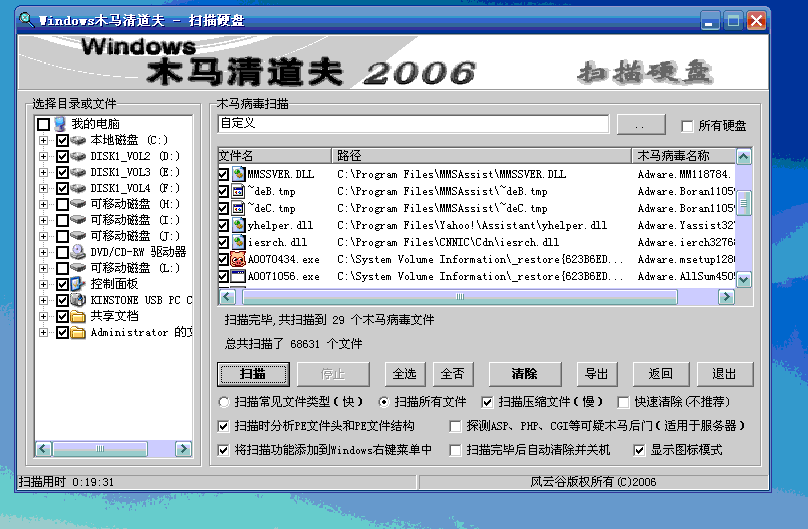Expand the DISK1_VOL2 D: tree node
The image size is (808, 529).
pos(44,156)
